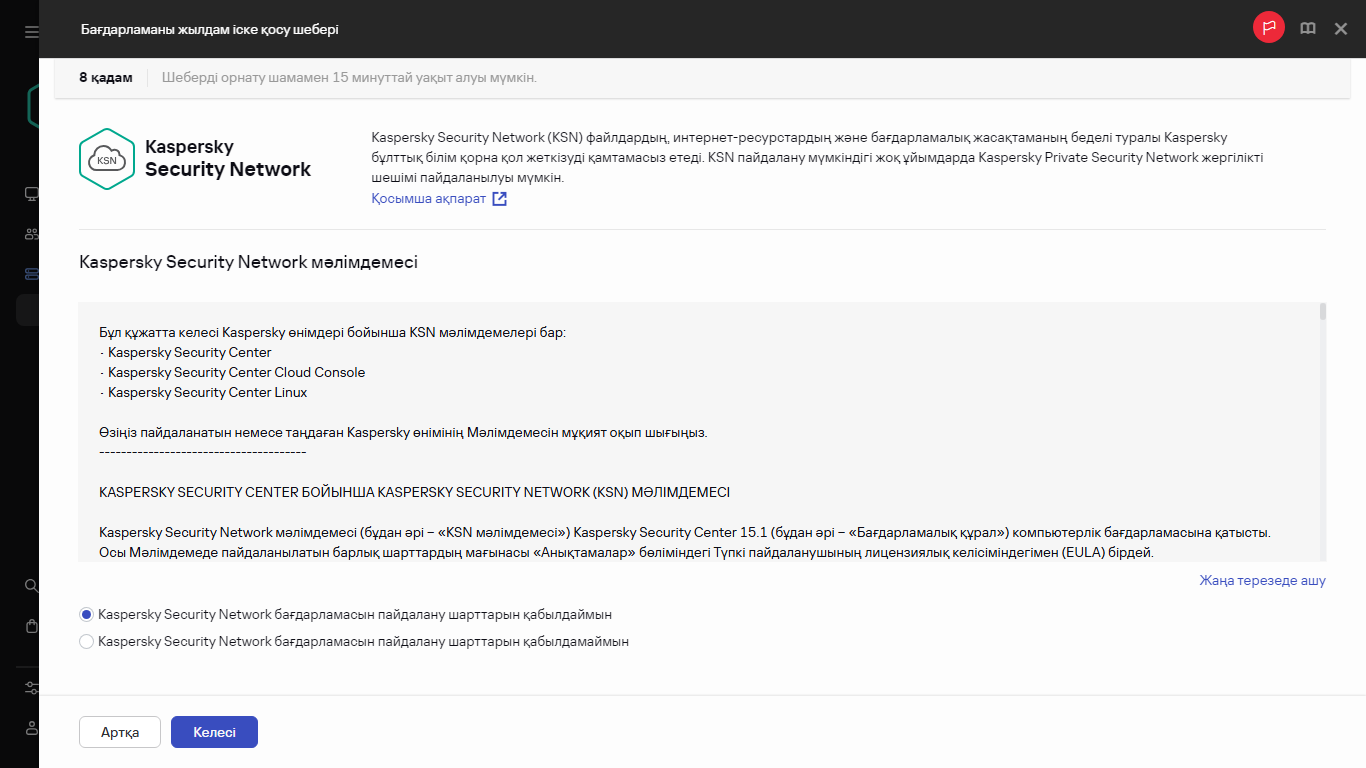This screenshot has width=1366, height=768.
Task: Activate the Search magnifier icon
Action: (30, 585)
